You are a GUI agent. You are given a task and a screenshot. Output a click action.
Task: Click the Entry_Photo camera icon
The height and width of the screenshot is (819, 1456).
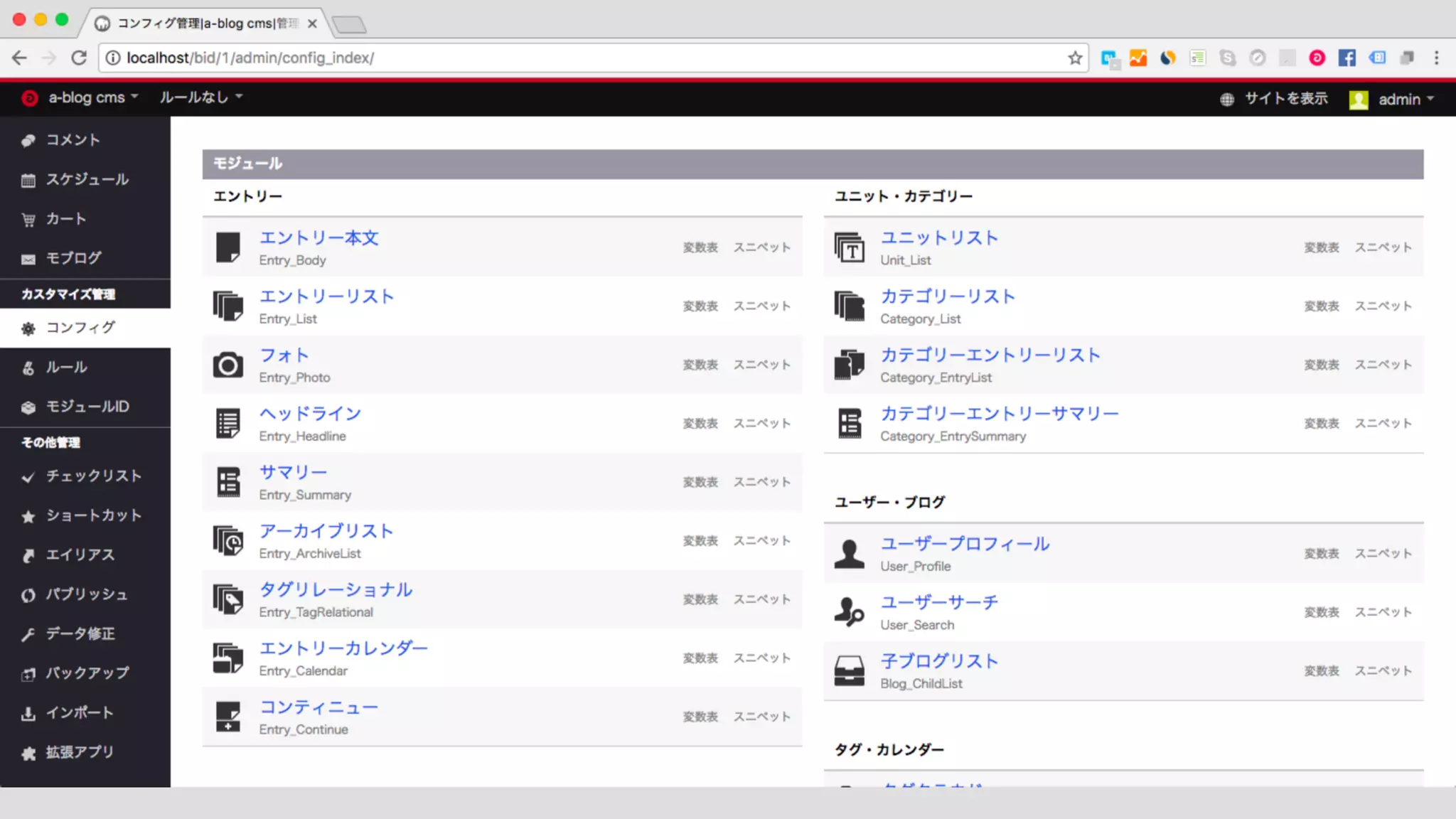pyautogui.click(x=227, y=365)
